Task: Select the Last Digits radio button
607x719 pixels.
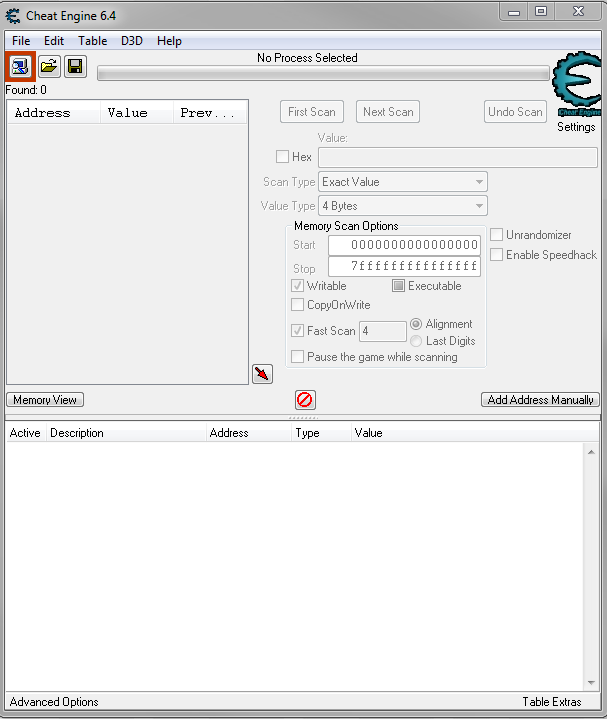Action: pos(416,341)
